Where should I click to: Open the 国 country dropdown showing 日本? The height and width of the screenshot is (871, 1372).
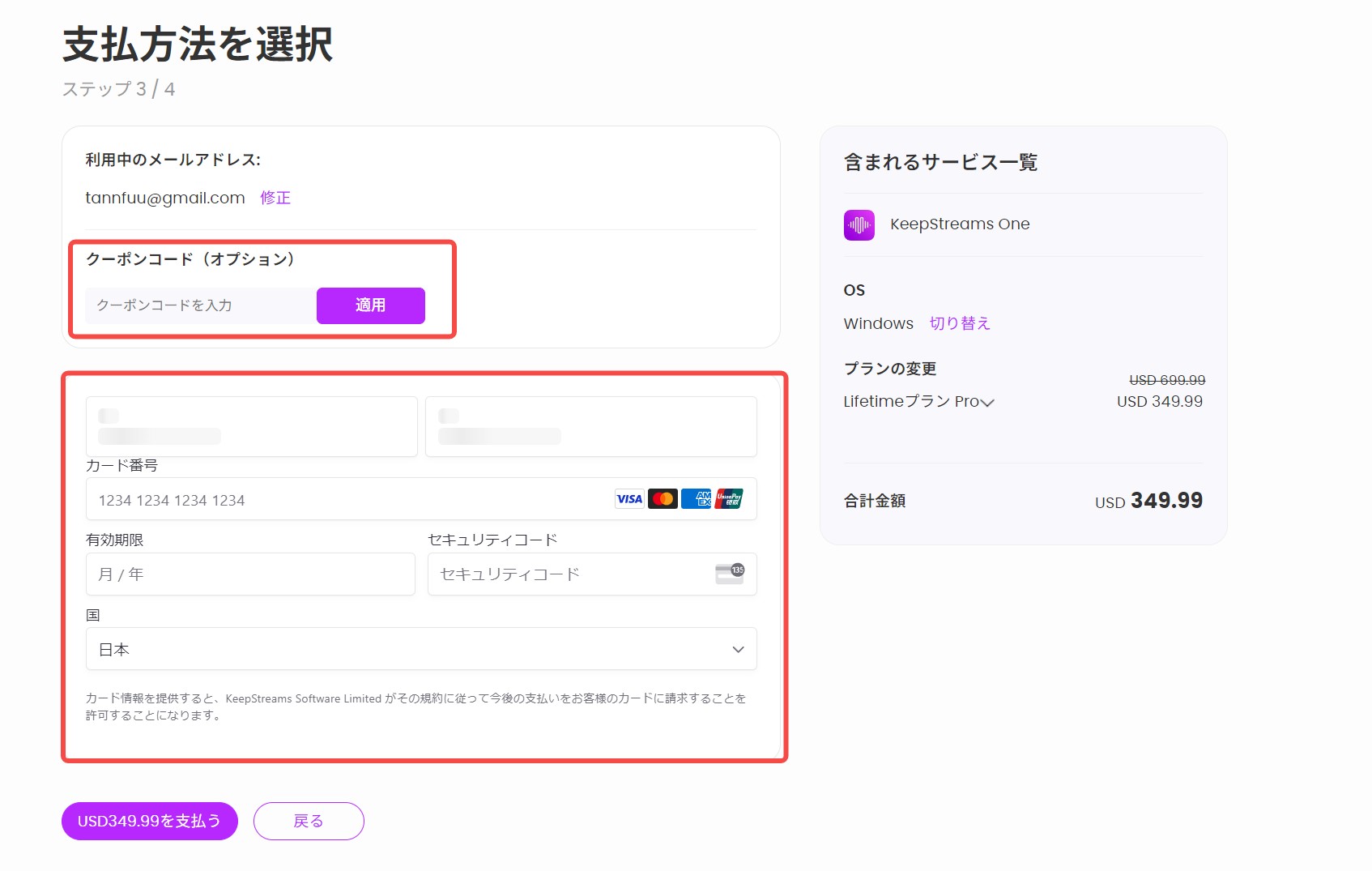[x=421, y=649]
